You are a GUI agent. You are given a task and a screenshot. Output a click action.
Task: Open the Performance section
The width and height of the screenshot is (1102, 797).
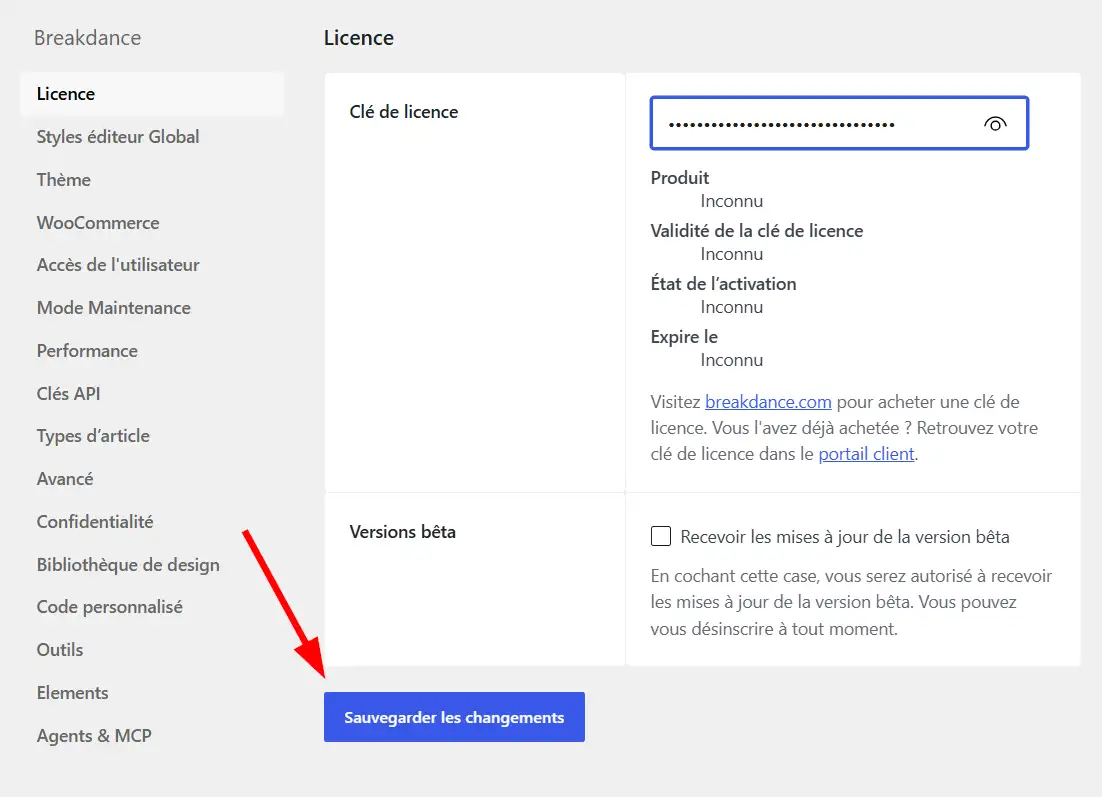tap(87, 351)
